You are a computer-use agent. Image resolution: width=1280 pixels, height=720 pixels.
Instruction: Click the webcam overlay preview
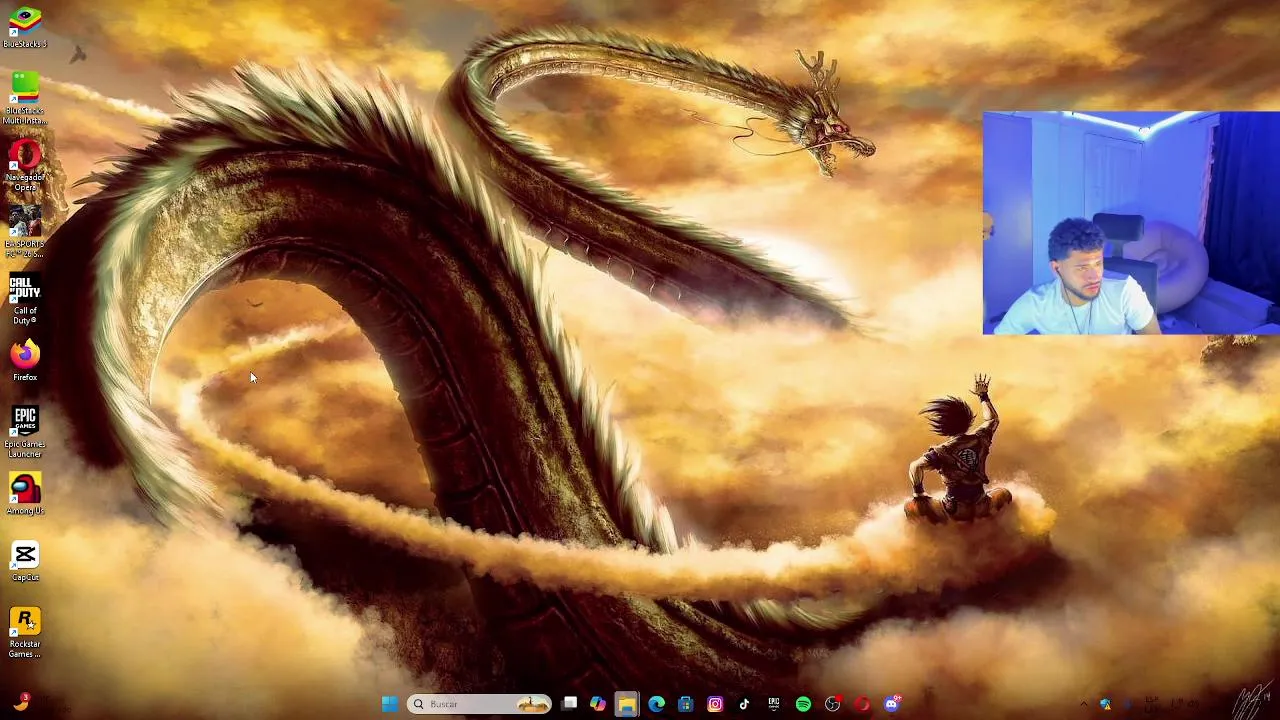(x=1131, y=222)
